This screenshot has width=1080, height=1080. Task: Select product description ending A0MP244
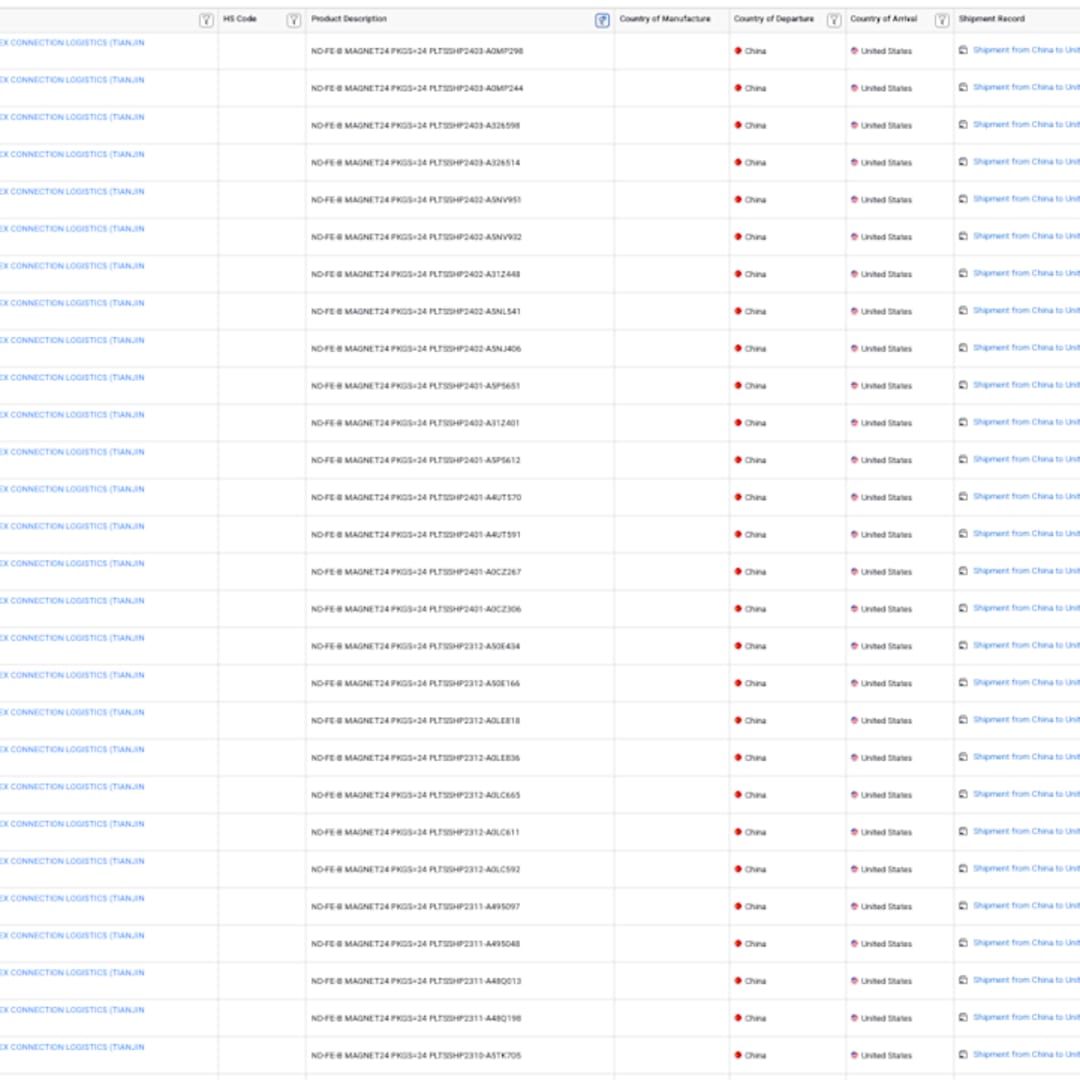[417, 88]
